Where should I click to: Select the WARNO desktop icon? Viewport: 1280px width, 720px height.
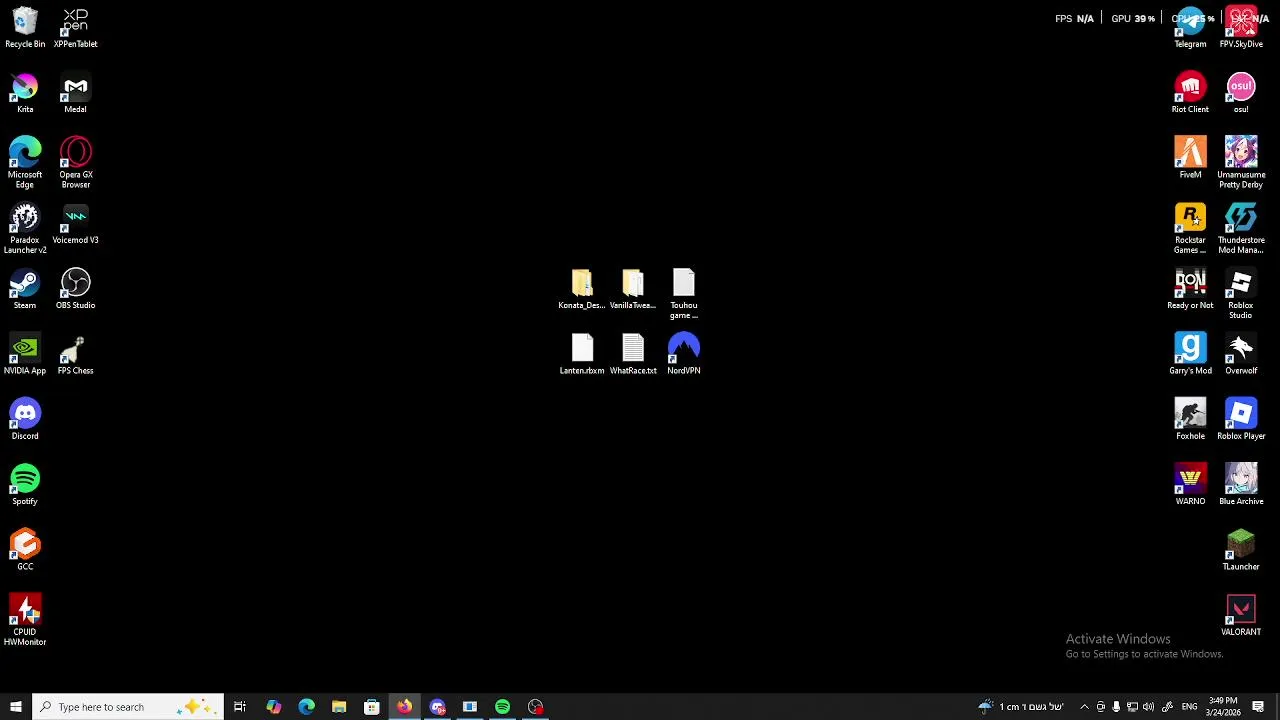click(1190, 485)
